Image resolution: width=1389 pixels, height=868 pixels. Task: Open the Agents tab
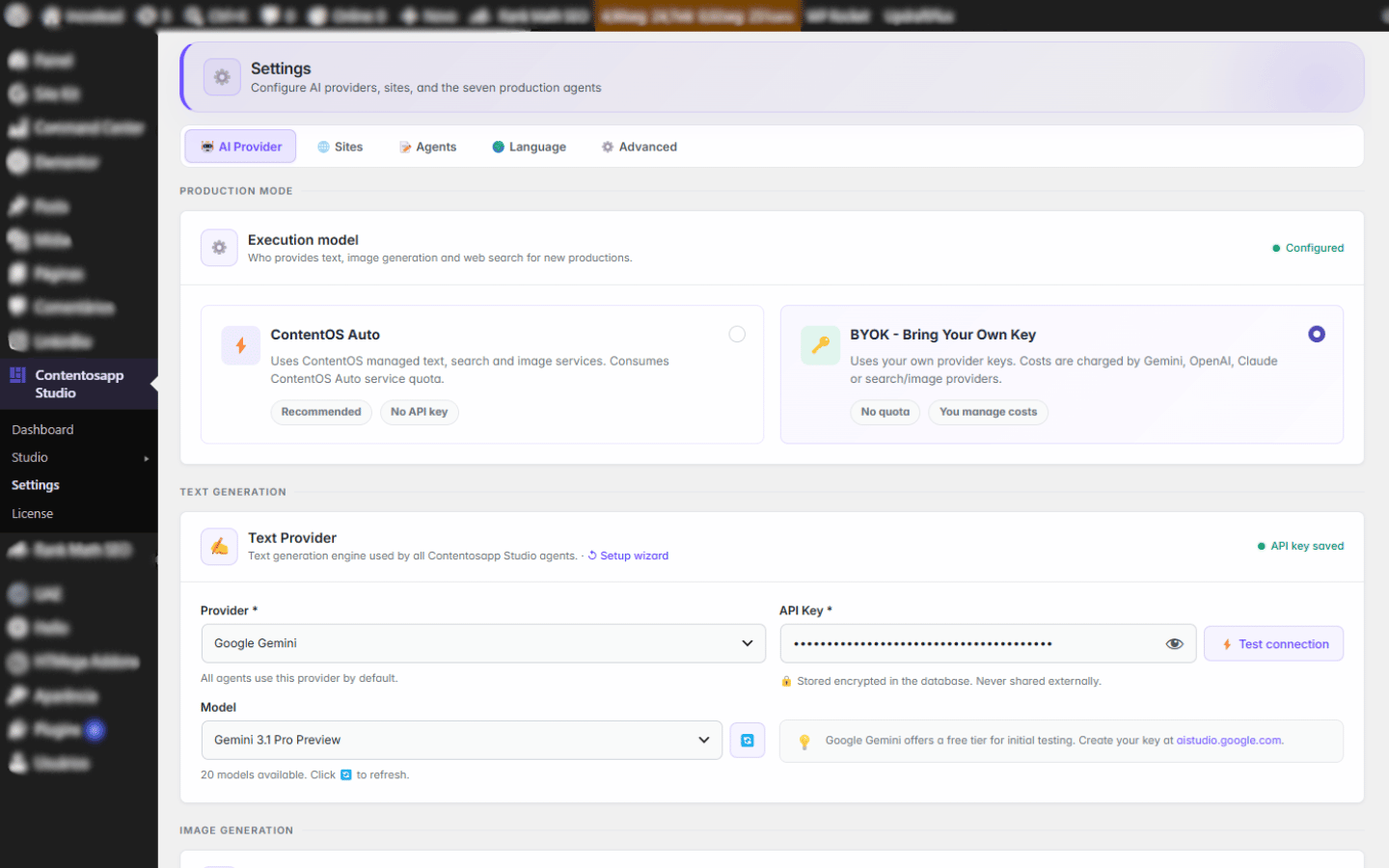pos(427,147)
